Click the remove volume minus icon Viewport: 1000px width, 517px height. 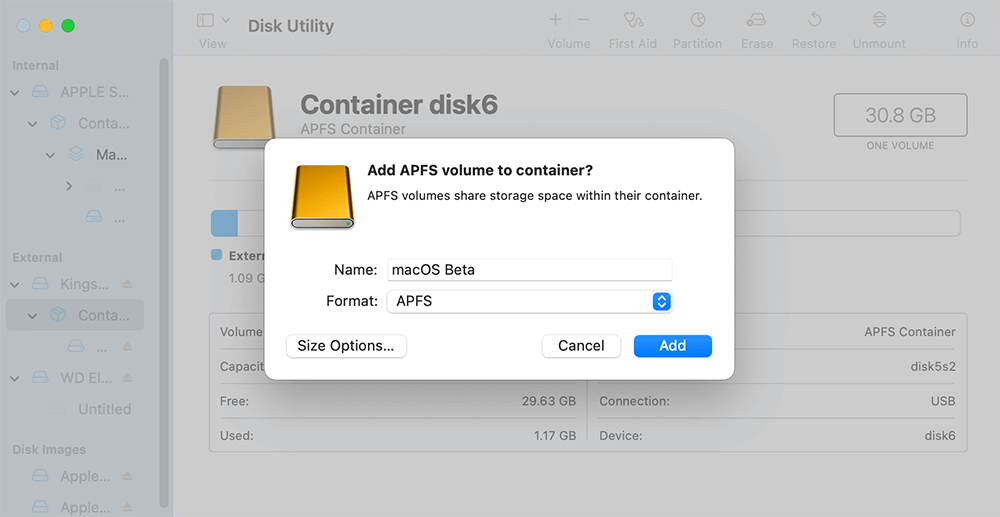583,20
